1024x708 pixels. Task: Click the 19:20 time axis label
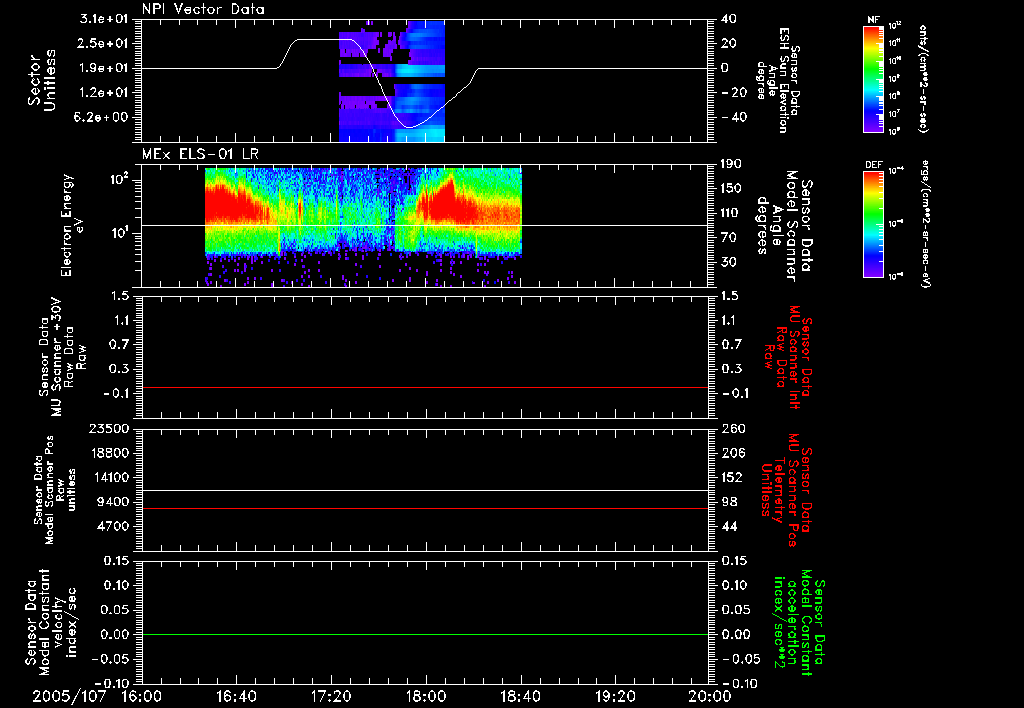(615, 697)
